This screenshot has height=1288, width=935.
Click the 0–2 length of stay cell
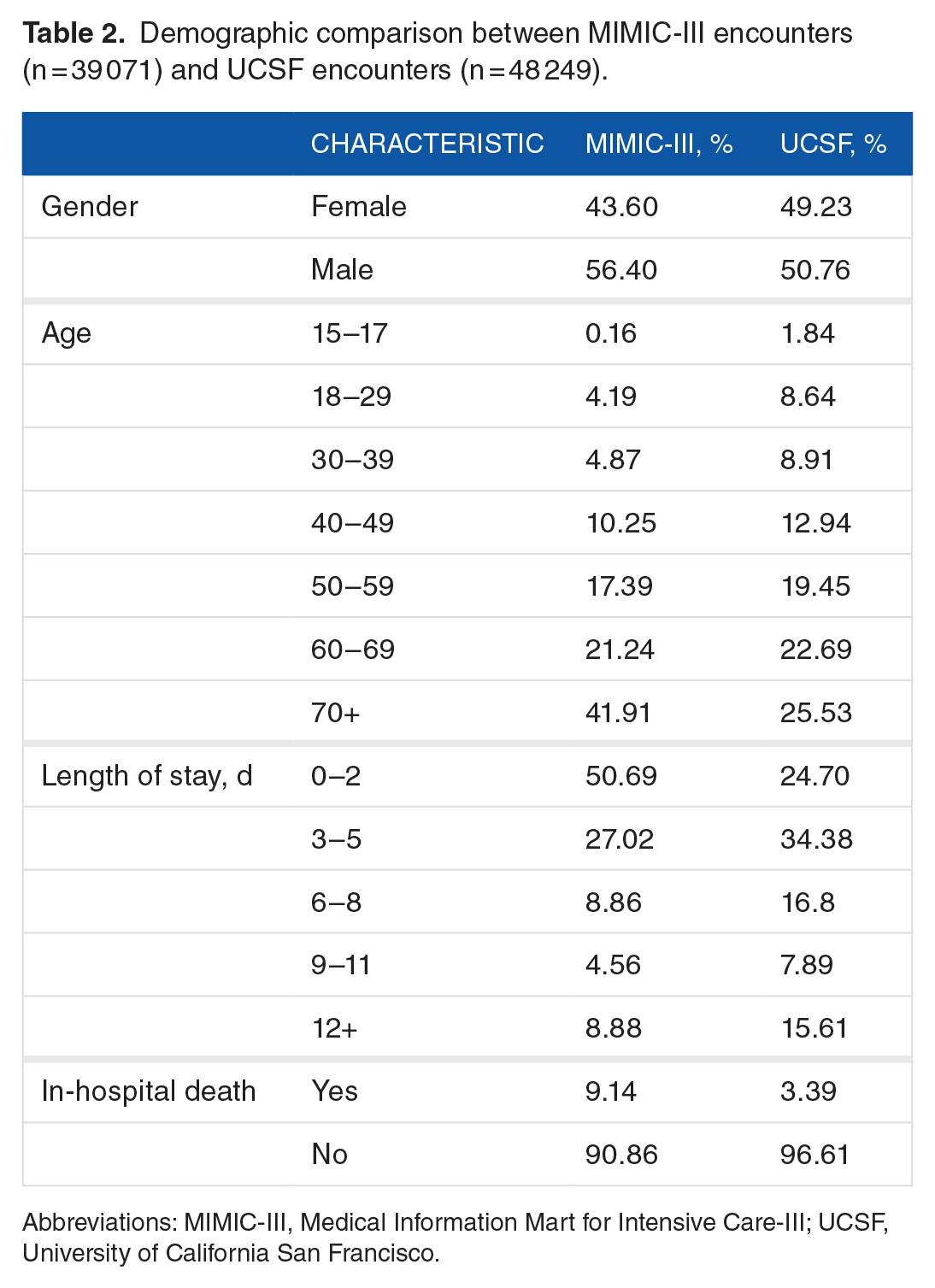336,776
